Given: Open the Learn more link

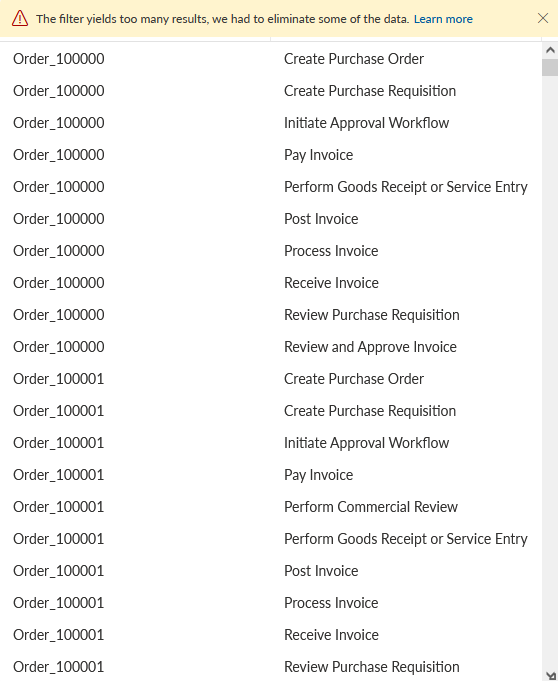Looking at the screenshot, I should coord(443,19).
